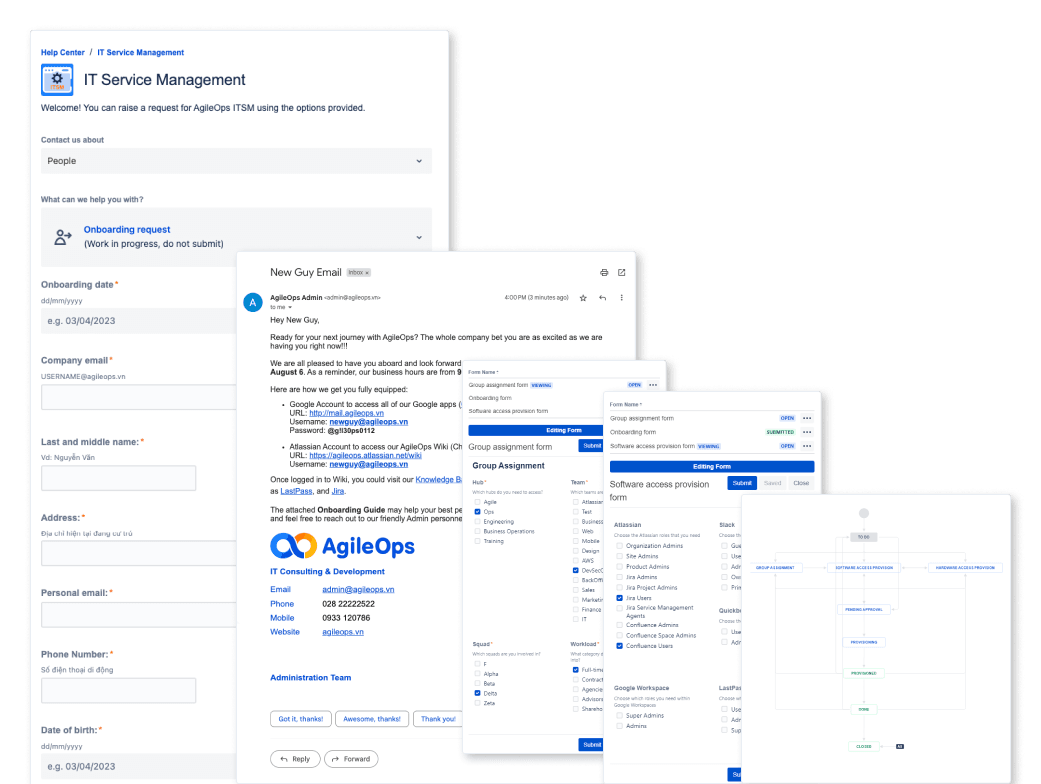This screenshot has height=784, width=1041.
Task: Open more actions for submitted Onboarding form
Action: pyautogui.click(x=807, y=432)
